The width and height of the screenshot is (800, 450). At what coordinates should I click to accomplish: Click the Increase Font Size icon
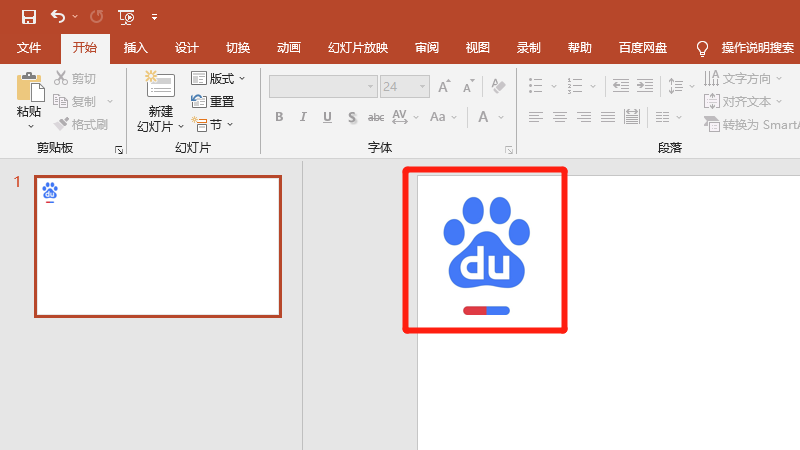pyautogui.click(x=444, y=87)
